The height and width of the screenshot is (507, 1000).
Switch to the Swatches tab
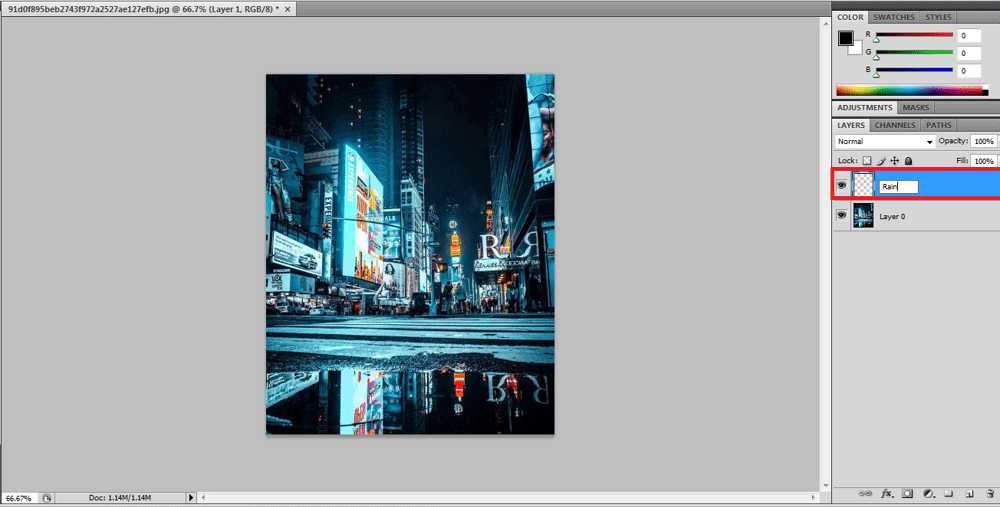(893, 17)
